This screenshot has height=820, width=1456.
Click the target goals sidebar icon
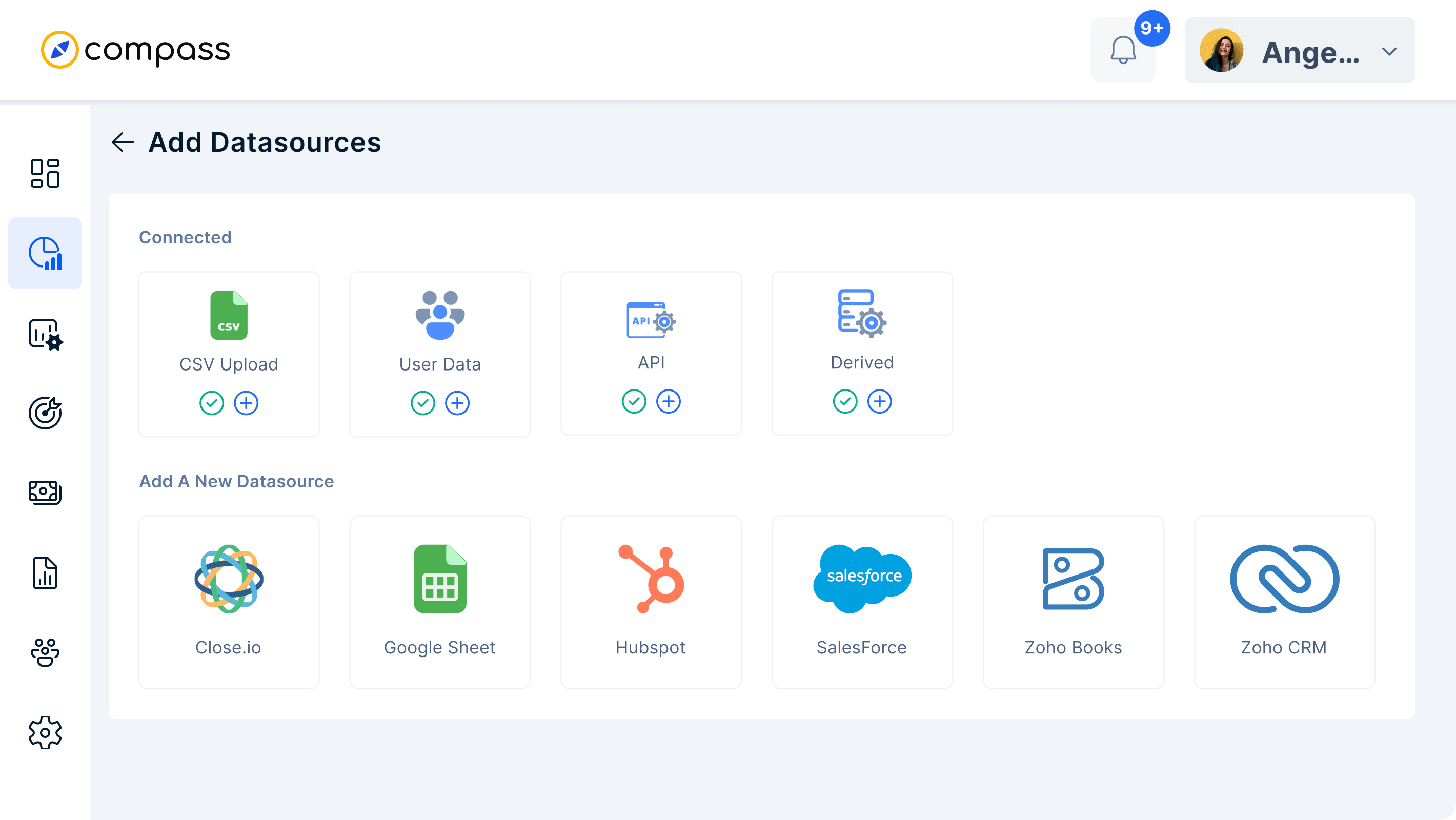[45, 413]
